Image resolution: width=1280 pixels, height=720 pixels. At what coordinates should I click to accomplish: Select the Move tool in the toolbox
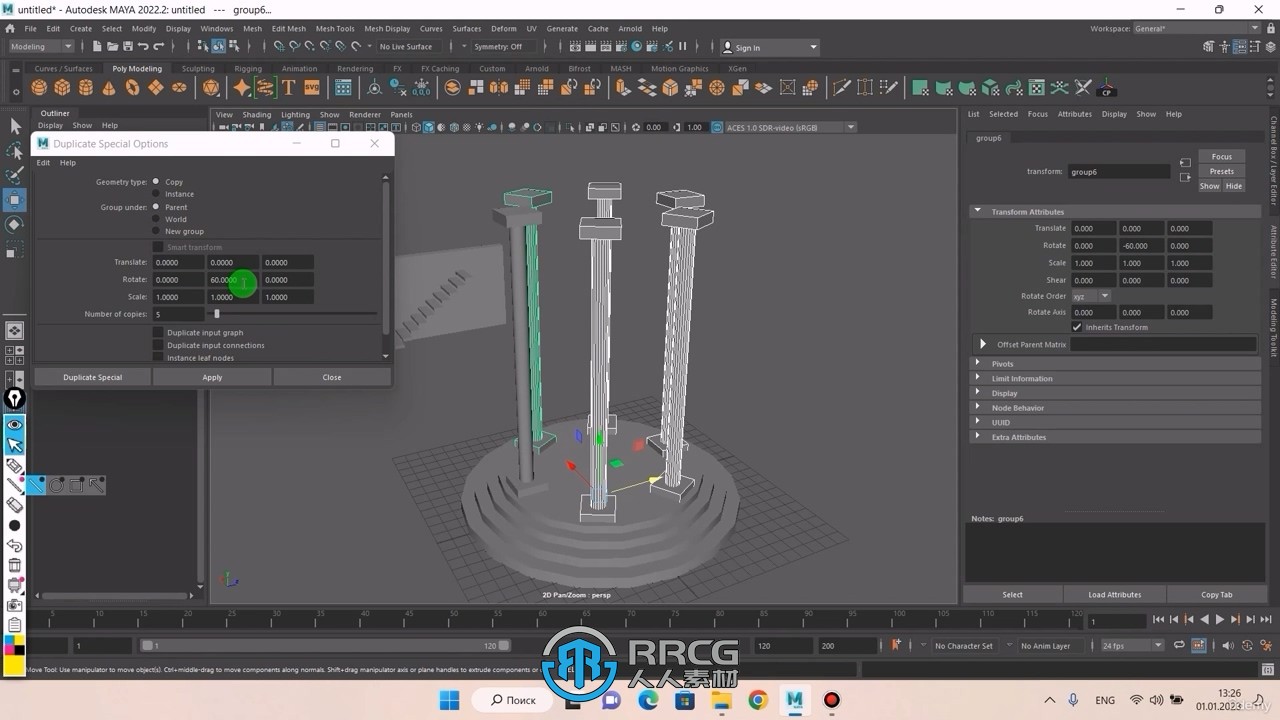tap(15, 200)
